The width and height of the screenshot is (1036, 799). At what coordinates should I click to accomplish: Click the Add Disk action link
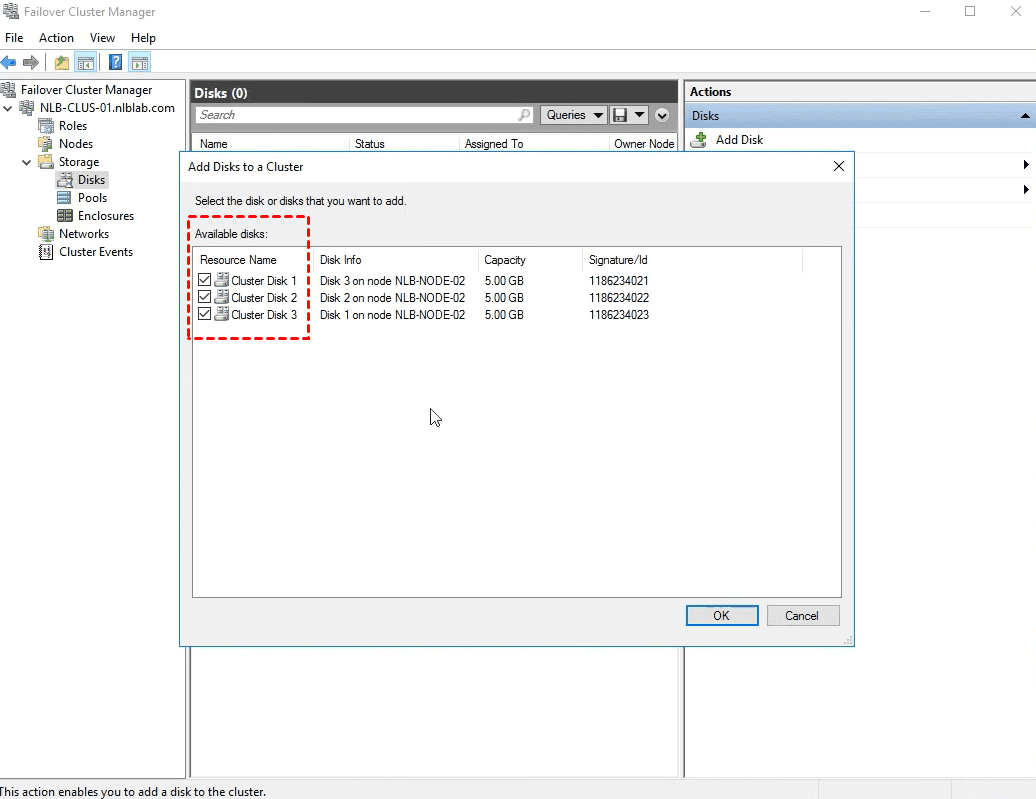click(739, 139)
